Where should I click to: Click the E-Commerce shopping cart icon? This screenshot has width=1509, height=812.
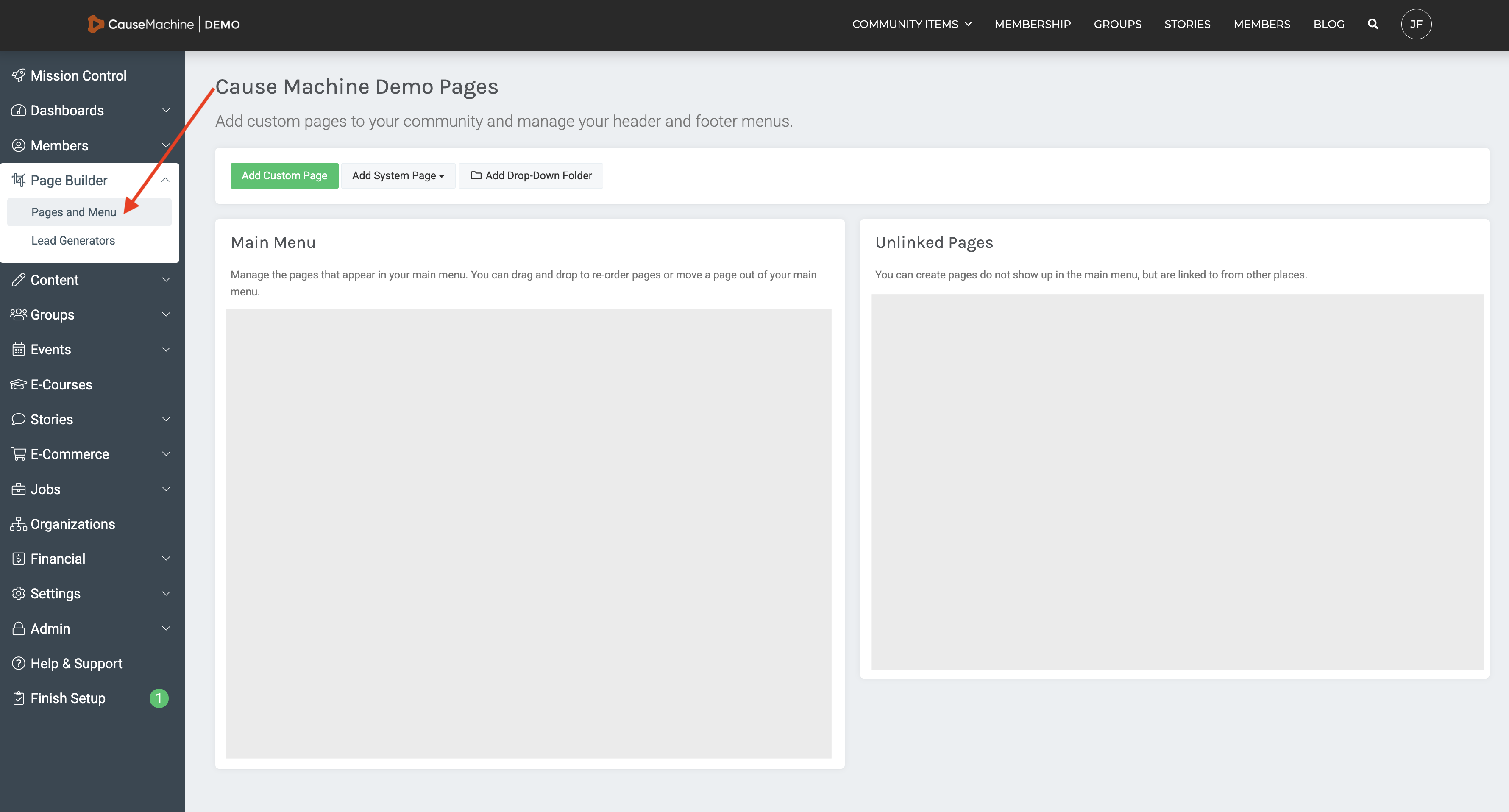18,454
